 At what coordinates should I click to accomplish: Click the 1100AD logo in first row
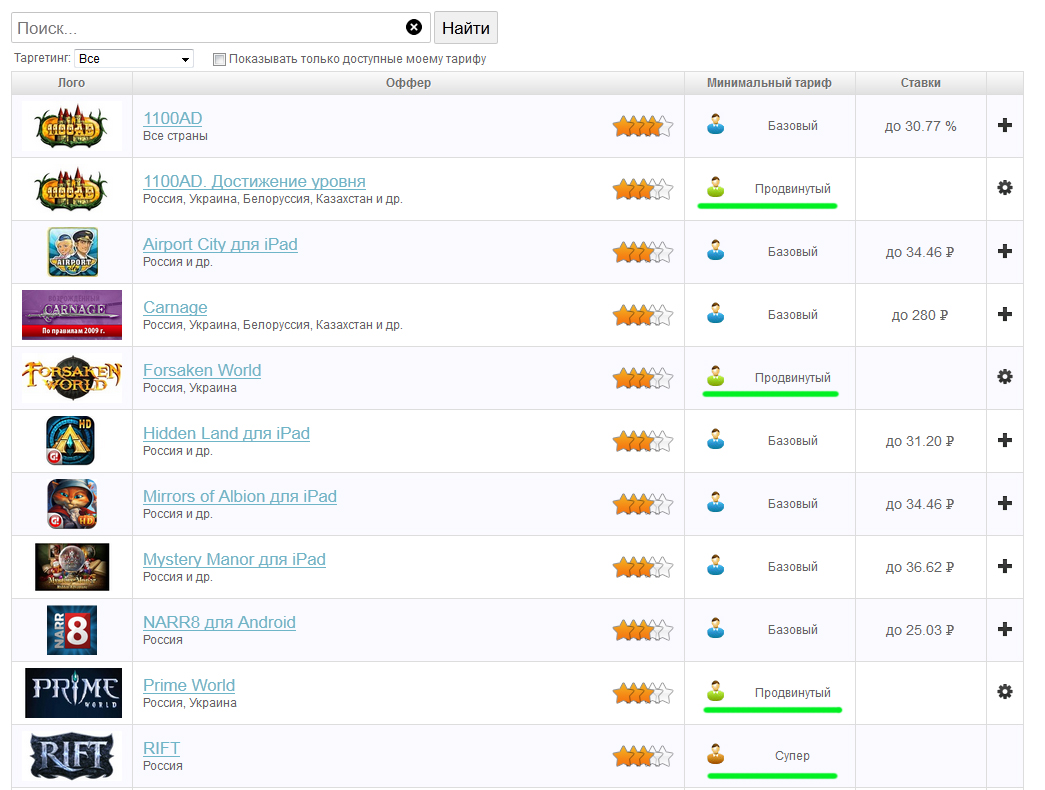[x=71, y=126]
